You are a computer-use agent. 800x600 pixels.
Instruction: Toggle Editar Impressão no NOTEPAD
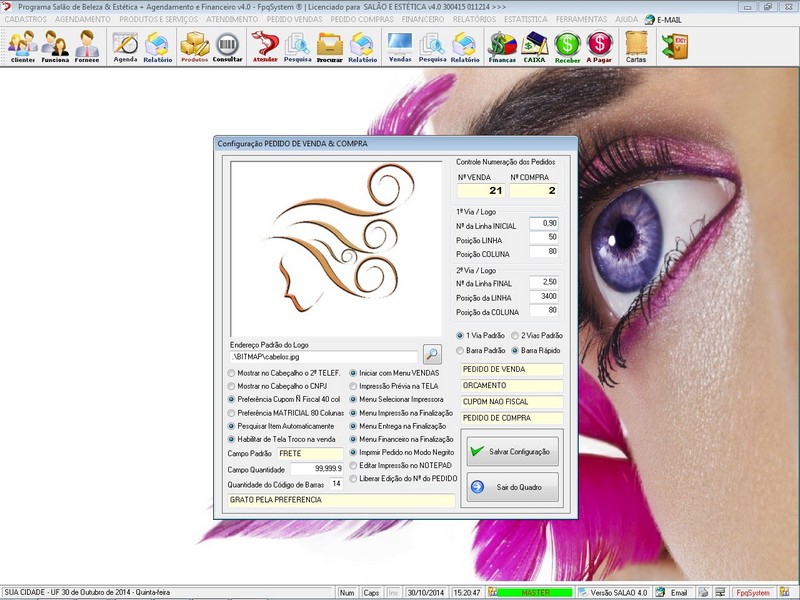coord(353,465)
